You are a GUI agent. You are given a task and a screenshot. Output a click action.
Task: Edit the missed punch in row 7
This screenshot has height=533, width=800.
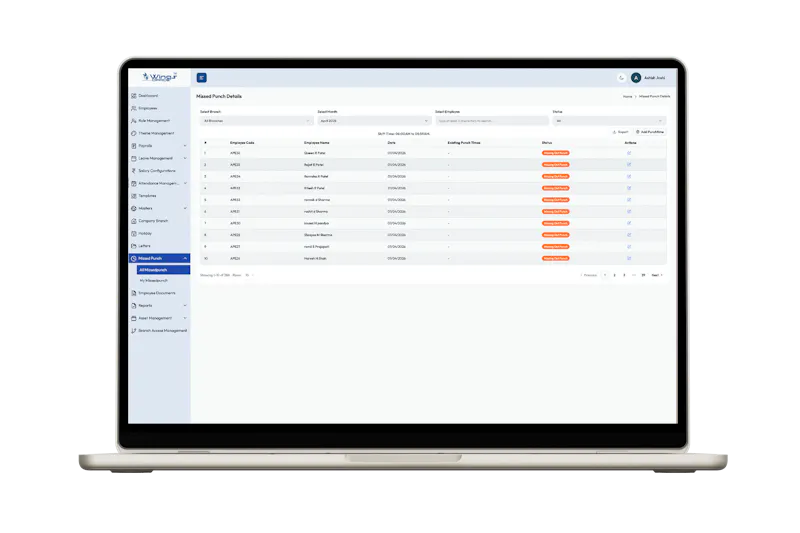click(x=629, y=223)
